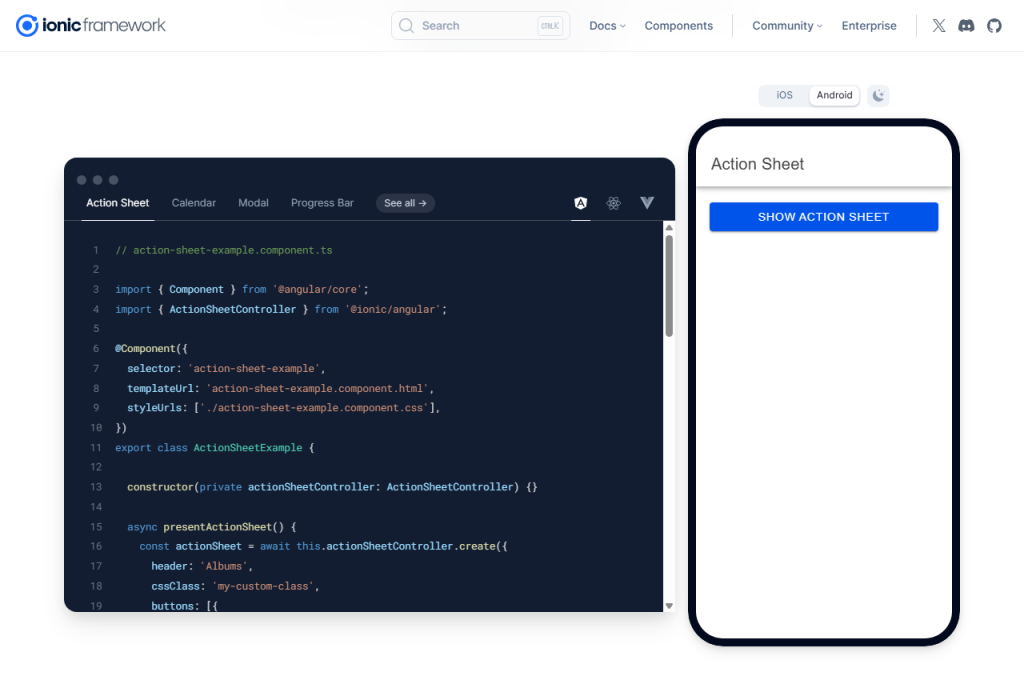Viewport: 1024px width, 684px height.
Task: Toggle dark mode with moon icon
Action: [x=878, y=95]
